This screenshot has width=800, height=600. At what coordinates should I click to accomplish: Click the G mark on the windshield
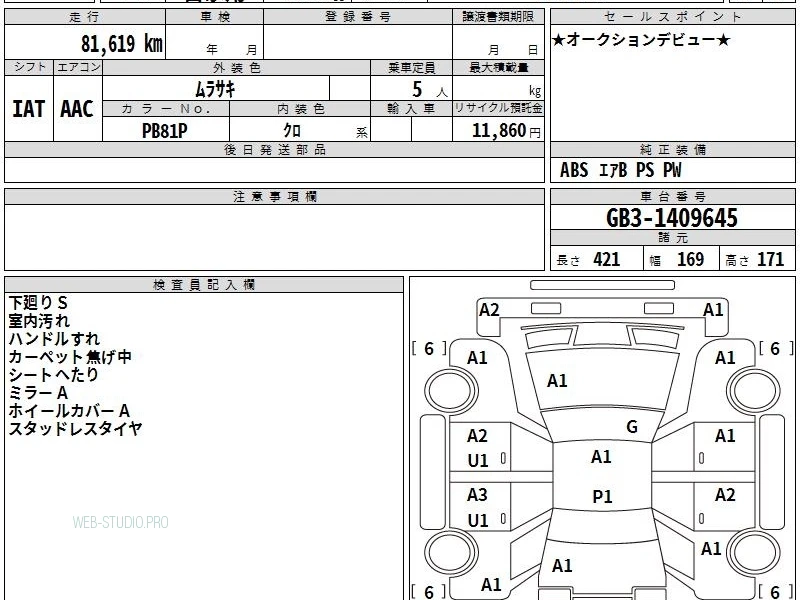point(632,427)
